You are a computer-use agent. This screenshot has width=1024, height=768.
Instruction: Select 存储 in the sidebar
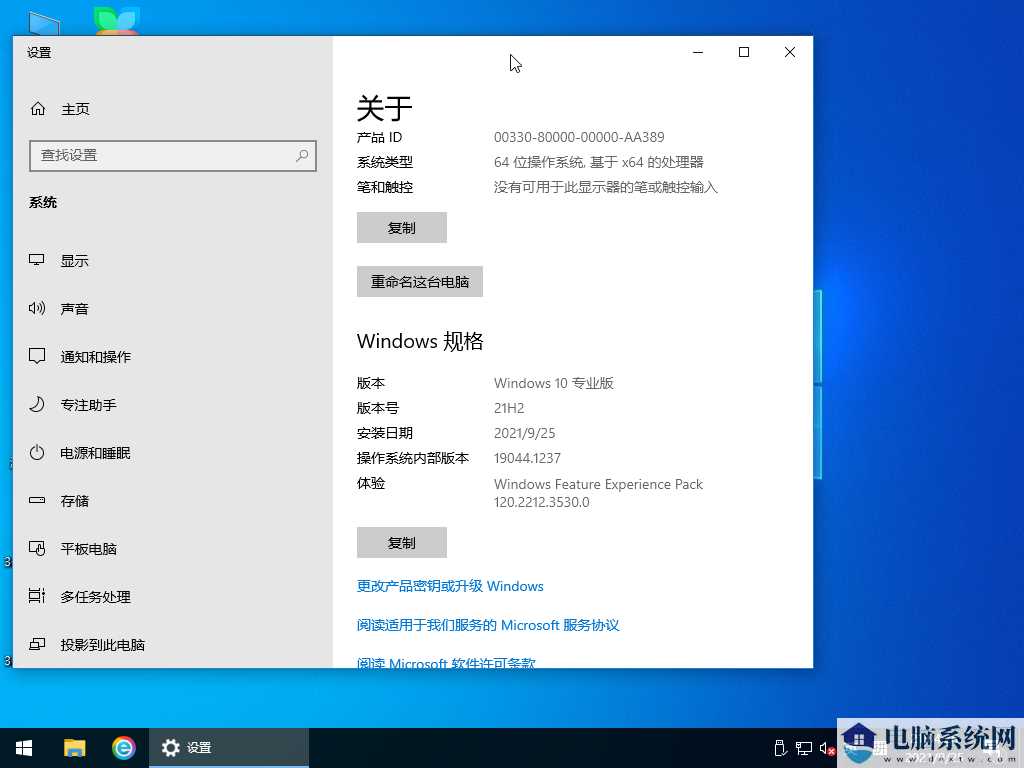pos(172,500)
